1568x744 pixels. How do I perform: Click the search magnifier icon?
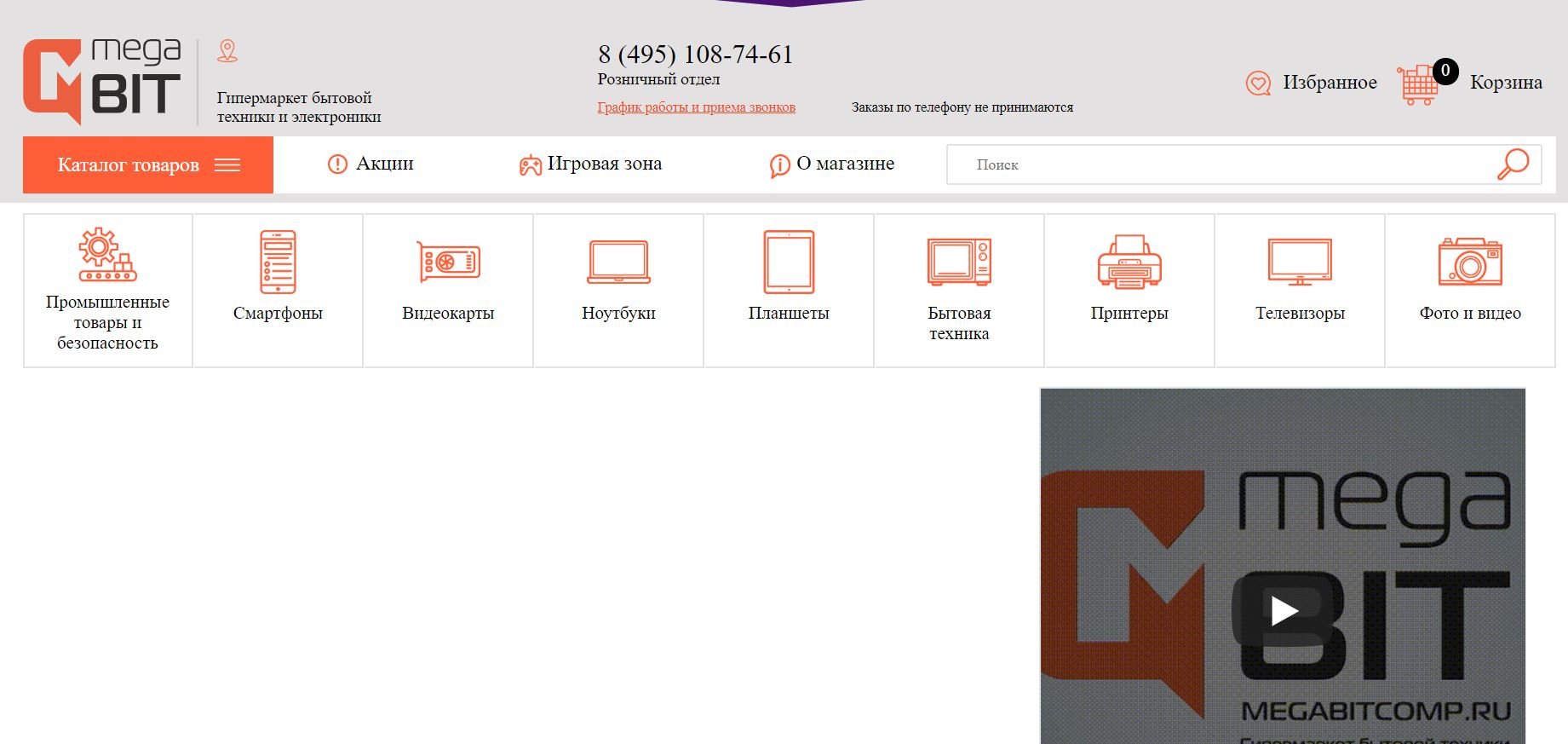click(x=1513, y=164)
